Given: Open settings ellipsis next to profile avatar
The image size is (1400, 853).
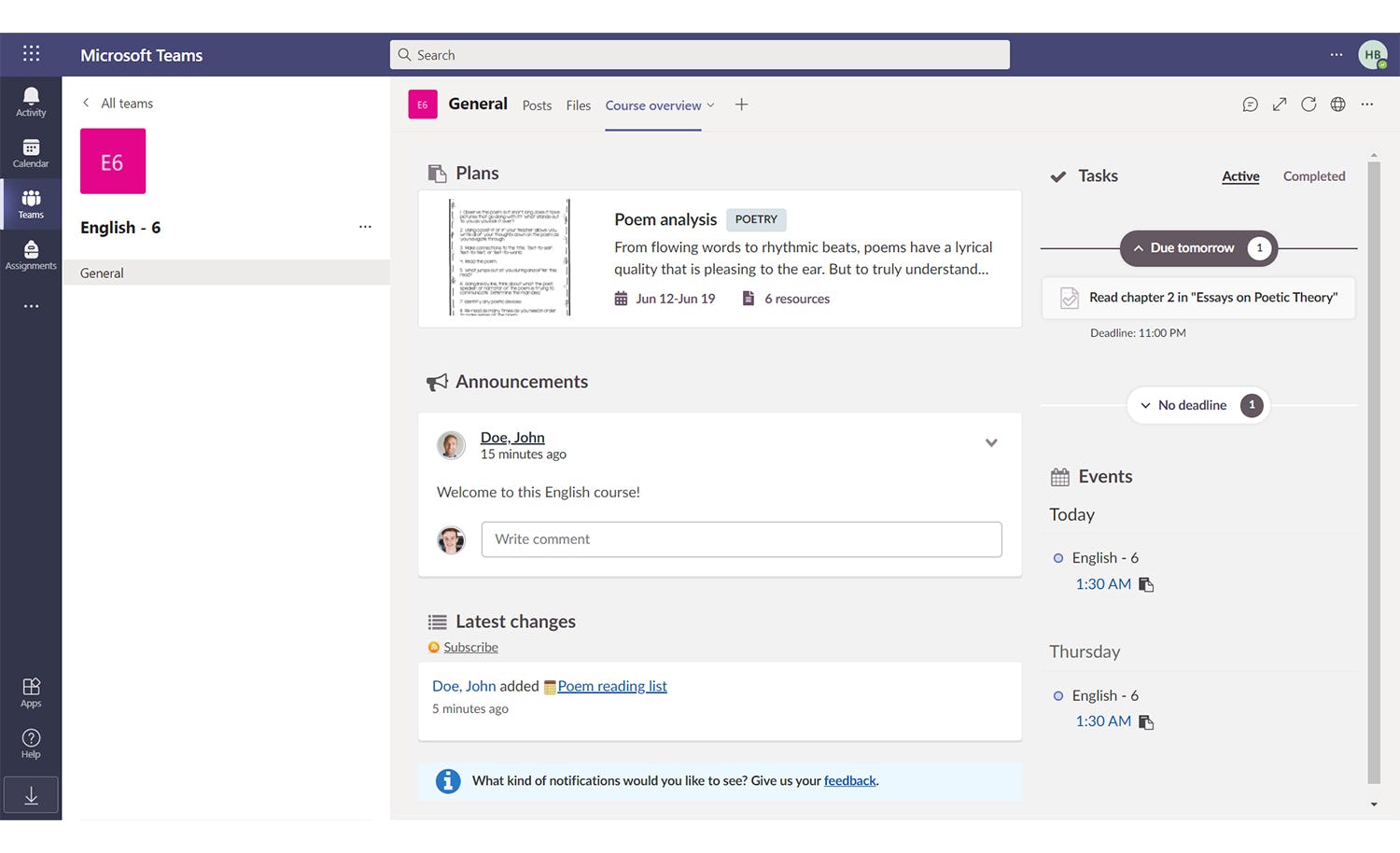Looking at the screenshot, I should pyautogui.click(x=1337, y=54).
